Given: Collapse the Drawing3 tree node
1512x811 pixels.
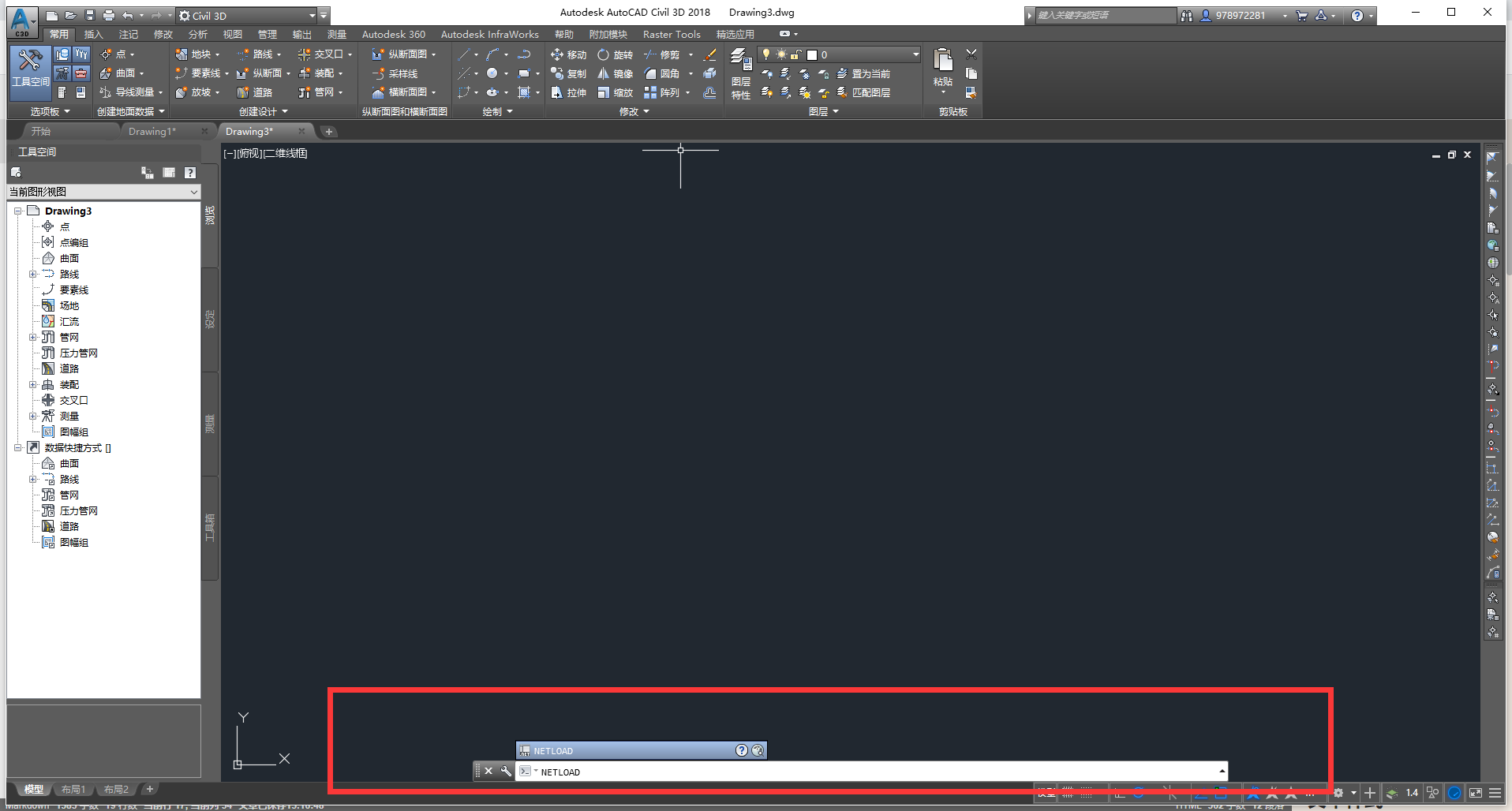Looking at the screenshot, I should tap(17, 211).
